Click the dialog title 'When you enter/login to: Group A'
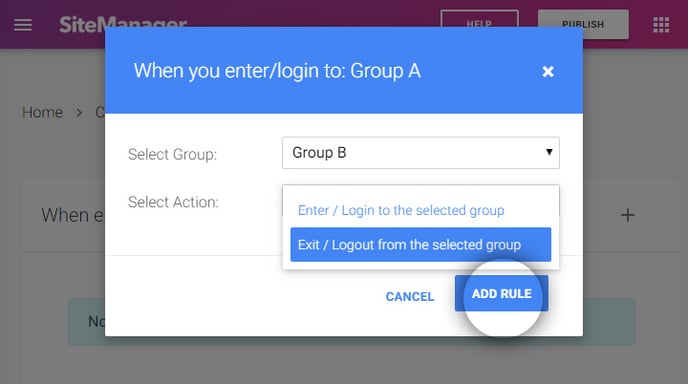The width and height of the screenshot is (688, 384). point(277,71)
